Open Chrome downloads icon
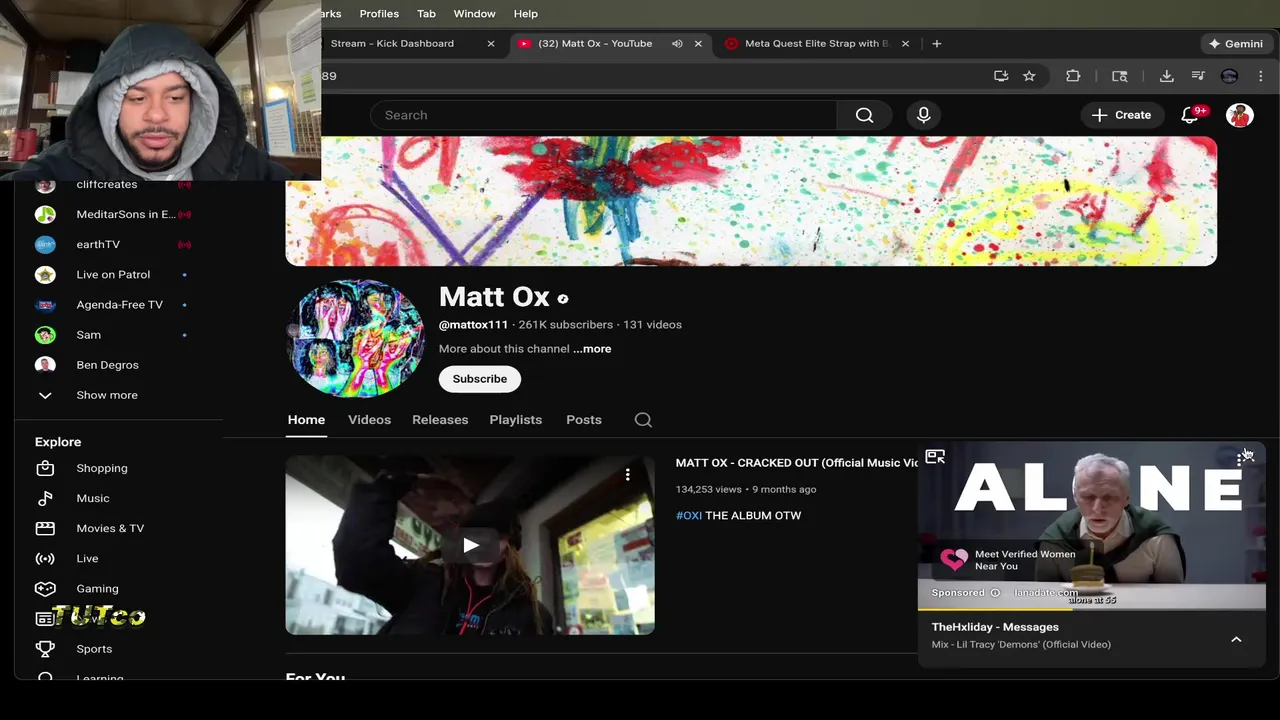 pos(1166,76)
